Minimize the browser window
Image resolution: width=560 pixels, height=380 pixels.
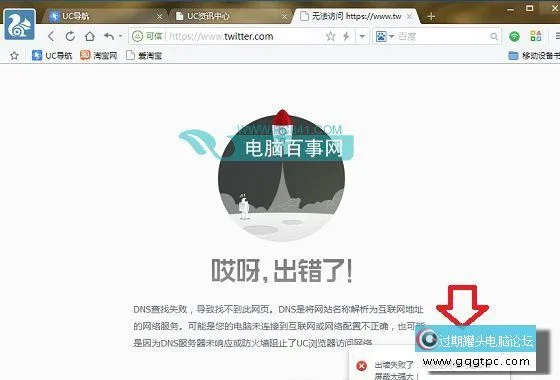pyautogui.click(x=511, y=9)
